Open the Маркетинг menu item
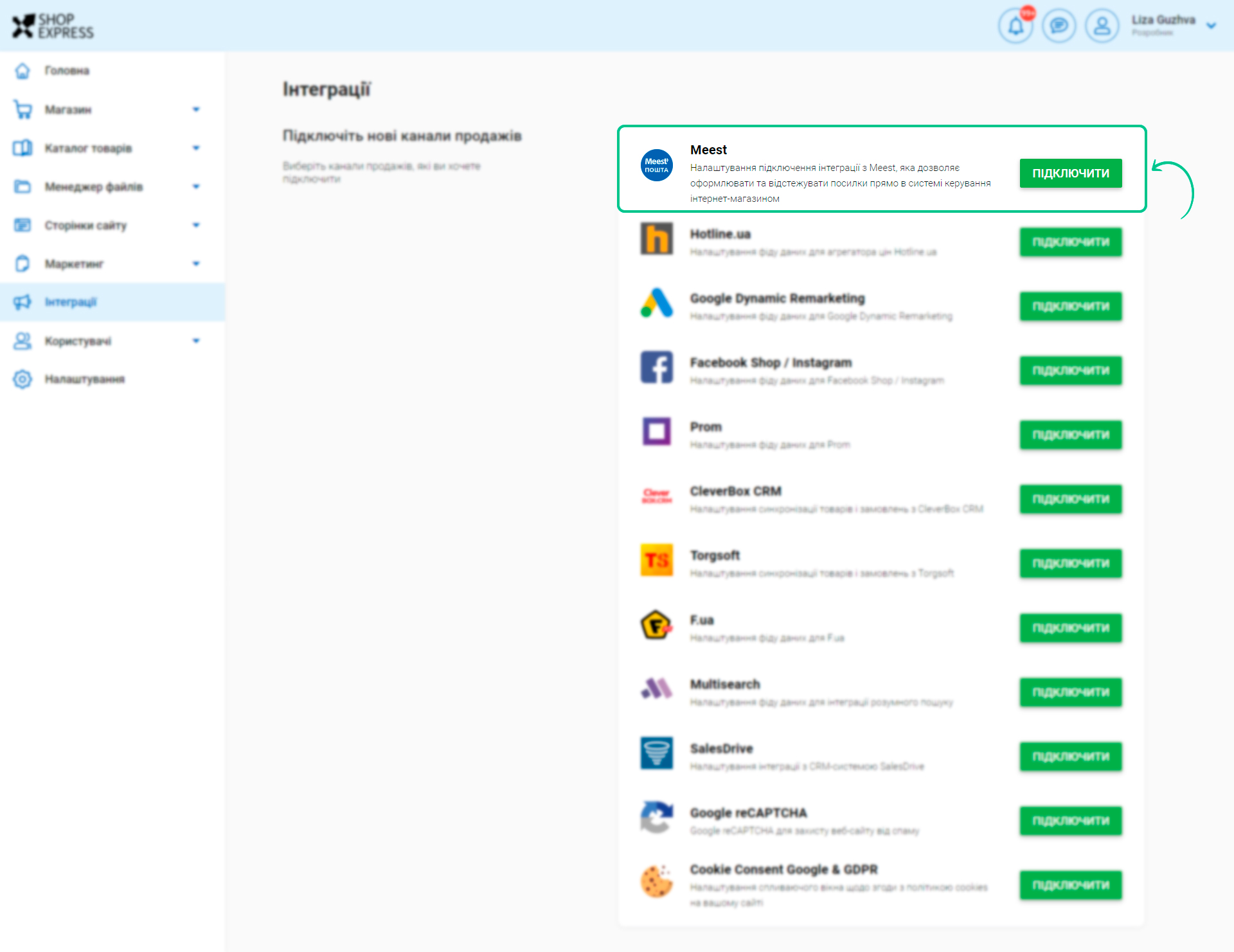Image resolution: width=1234 pixels, height=952 pixels. tap(74, 264)
